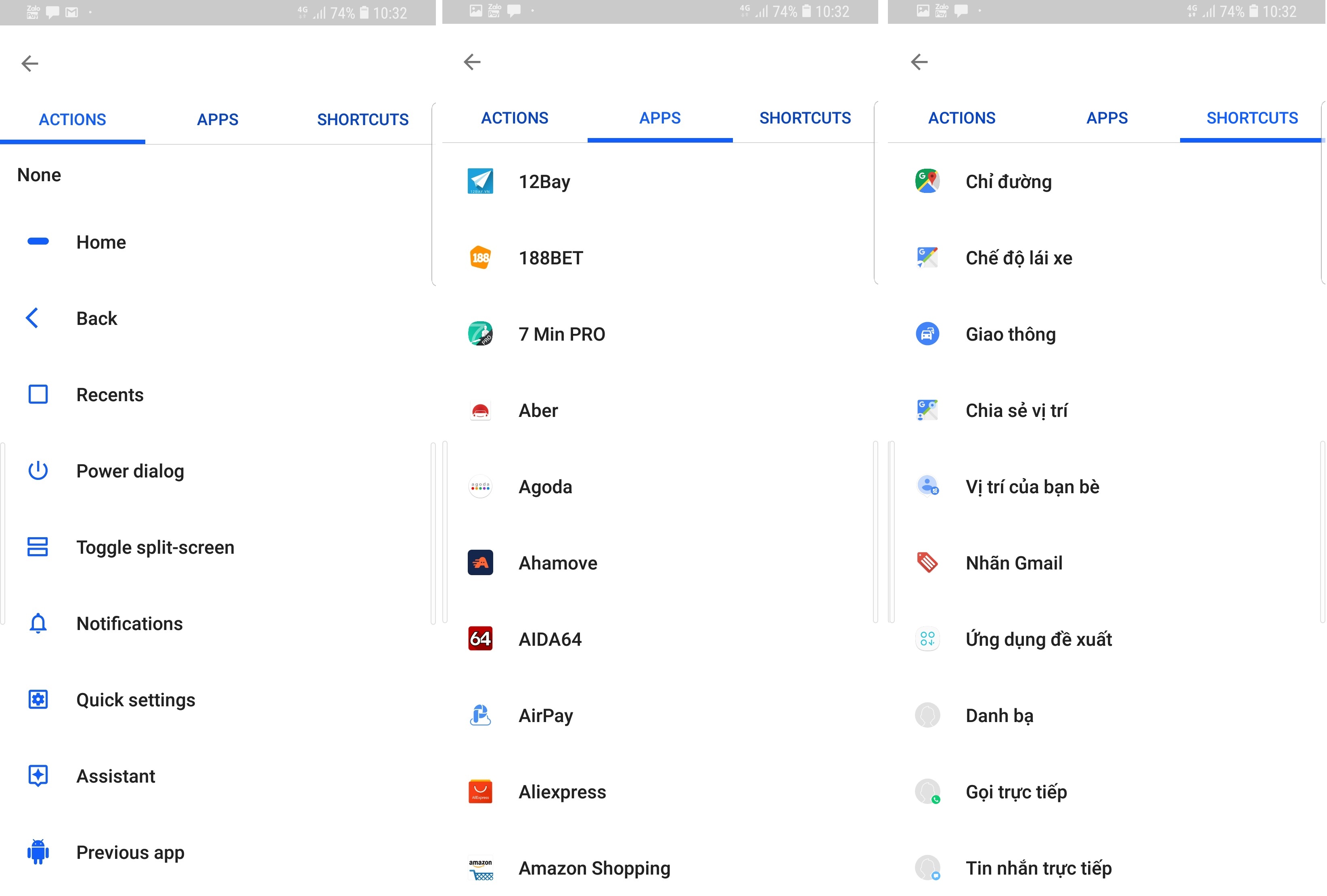This screenshot has width=1327, height=896.
Task: Tap the 'Ứng dụng đề xuất' shortcut label
Action: [x=1039, y=639]
